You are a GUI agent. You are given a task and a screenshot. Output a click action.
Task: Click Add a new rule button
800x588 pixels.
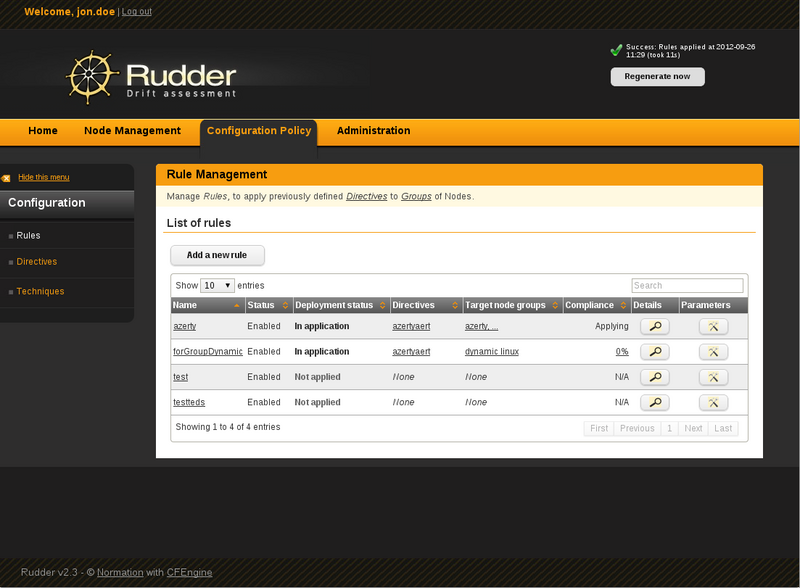click(x=217, y=255)
